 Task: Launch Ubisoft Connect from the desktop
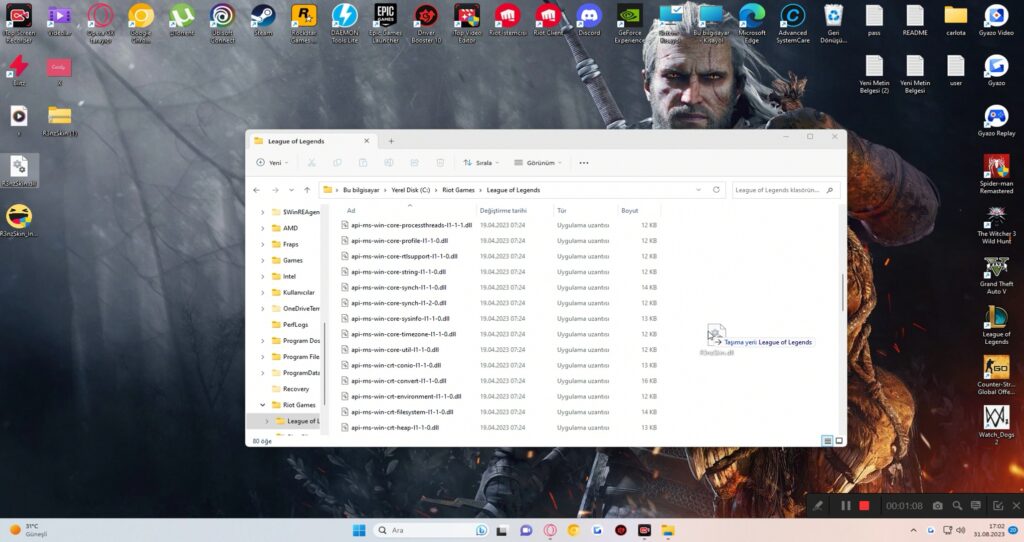pyautogui.click(x=222, y=23)
